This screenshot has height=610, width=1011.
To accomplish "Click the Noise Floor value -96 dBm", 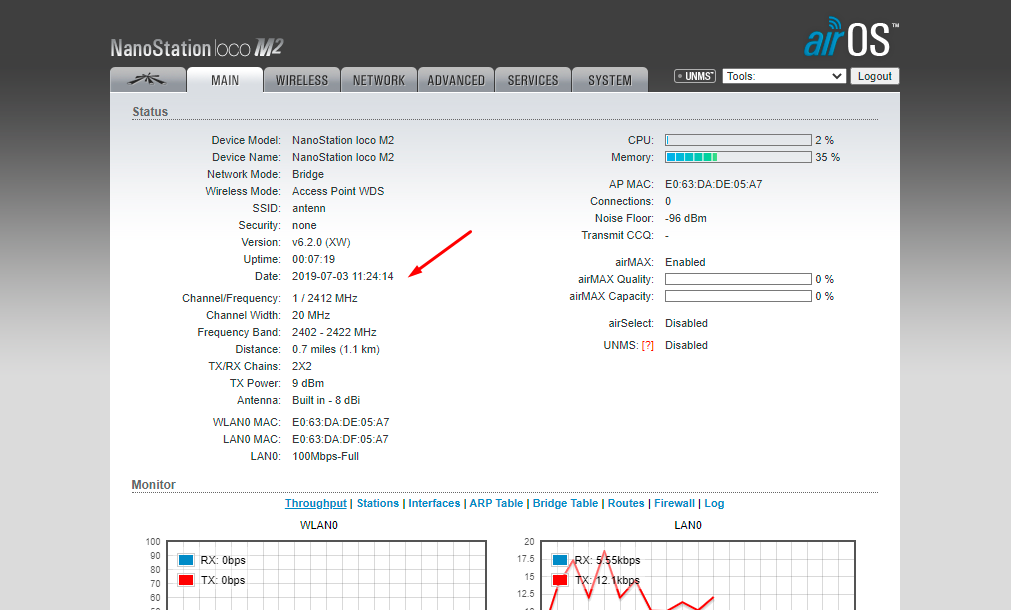I will 686,219.
